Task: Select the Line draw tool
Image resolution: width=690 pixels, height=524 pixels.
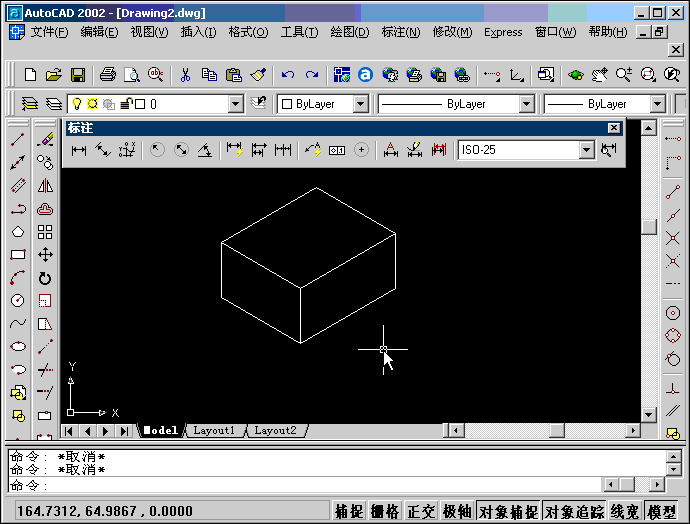Action: 18,140
